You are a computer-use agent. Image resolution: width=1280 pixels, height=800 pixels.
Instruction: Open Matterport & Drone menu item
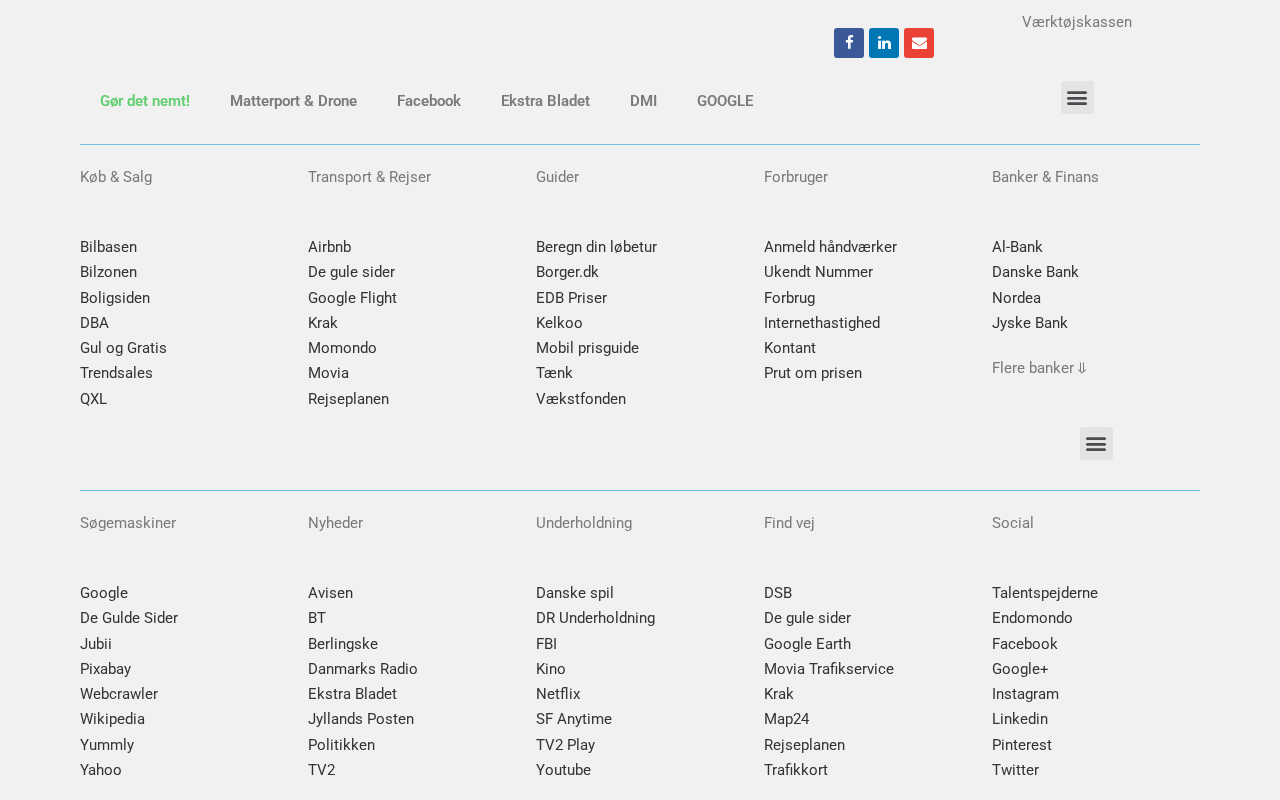[293, 101]
